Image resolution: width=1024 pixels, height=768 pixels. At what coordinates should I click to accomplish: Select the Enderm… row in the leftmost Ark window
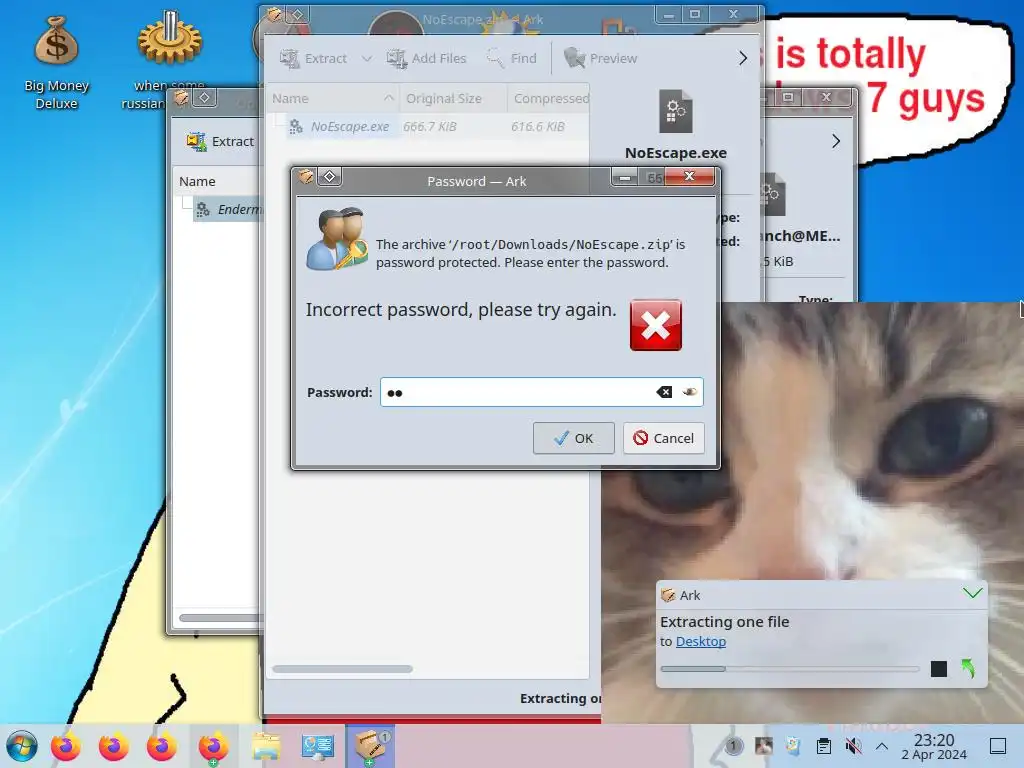(x=227, y=210)
